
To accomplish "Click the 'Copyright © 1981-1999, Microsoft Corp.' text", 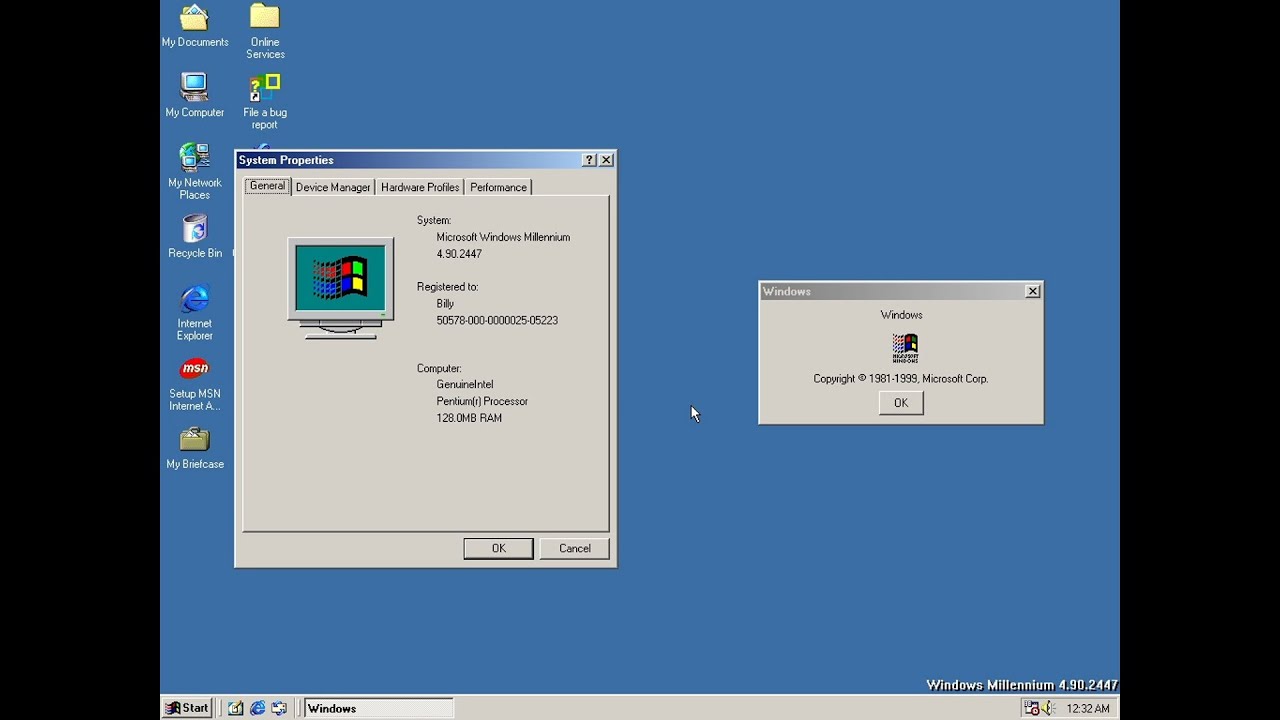I will pos(901,379).
